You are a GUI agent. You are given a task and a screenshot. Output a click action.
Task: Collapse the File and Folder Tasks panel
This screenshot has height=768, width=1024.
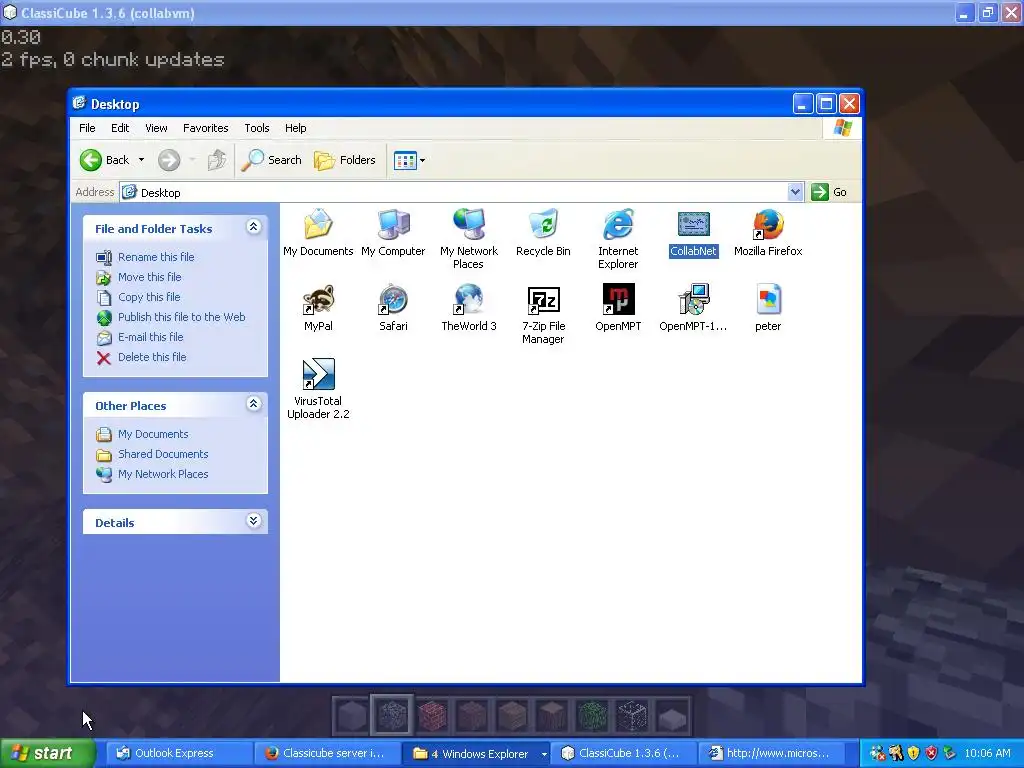[253, 227]
